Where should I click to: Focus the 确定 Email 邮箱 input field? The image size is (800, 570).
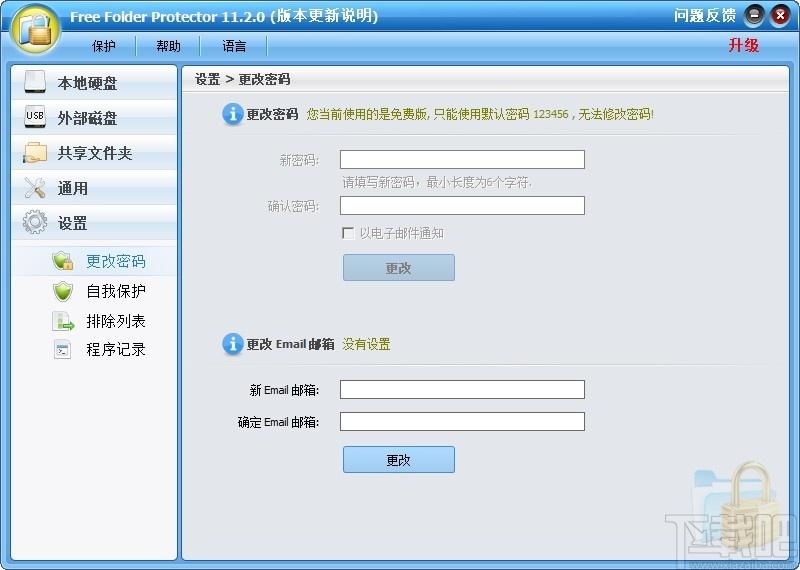462,422
